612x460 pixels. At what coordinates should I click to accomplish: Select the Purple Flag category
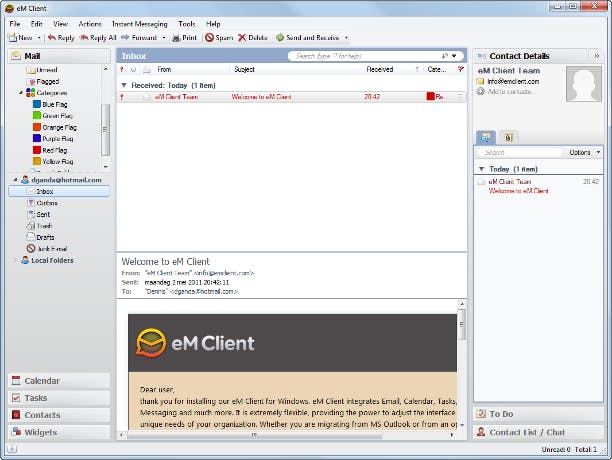(53, 139)
